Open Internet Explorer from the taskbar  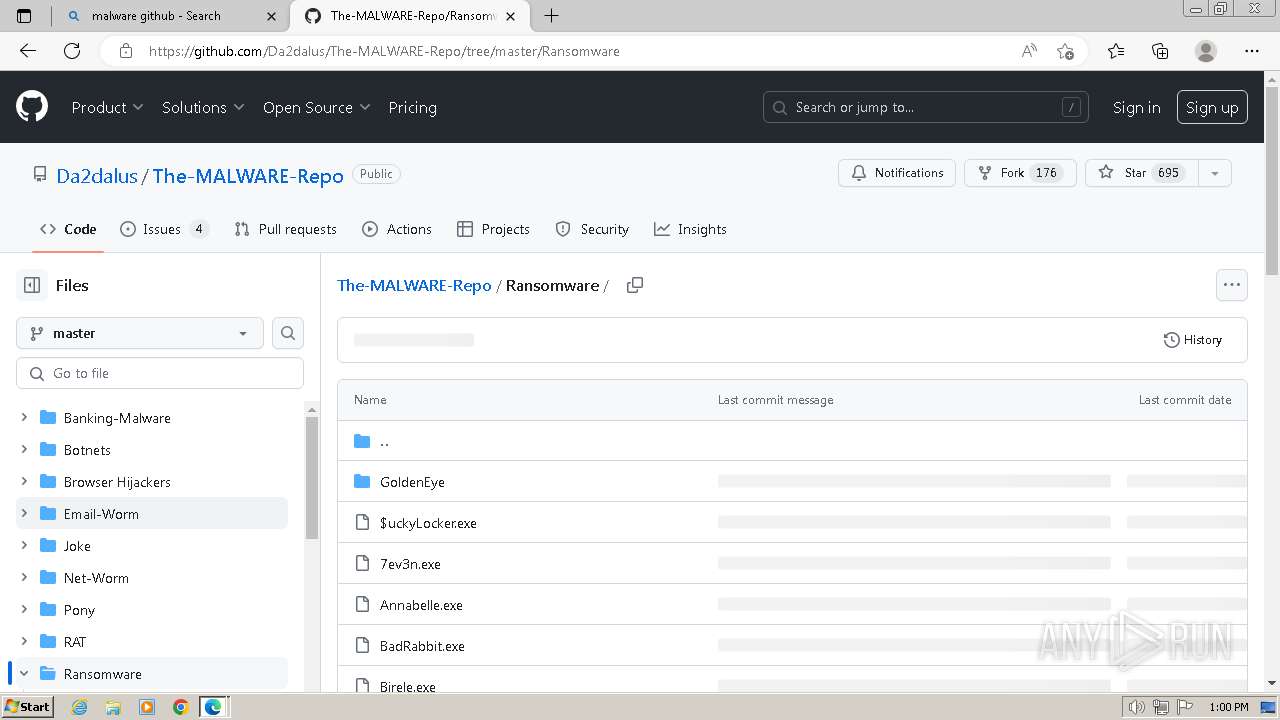[79, 707]
